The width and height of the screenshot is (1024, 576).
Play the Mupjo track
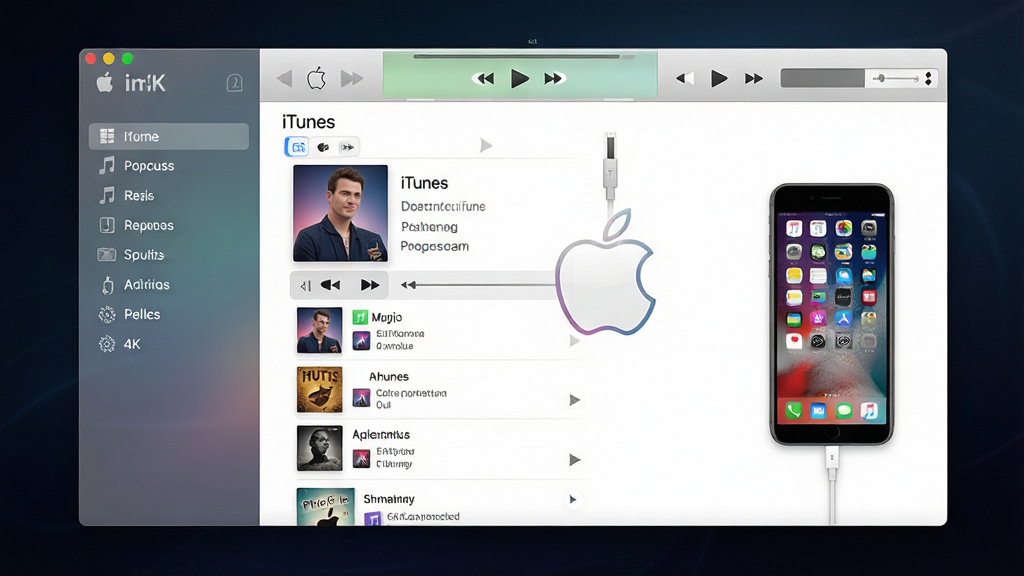574,340
